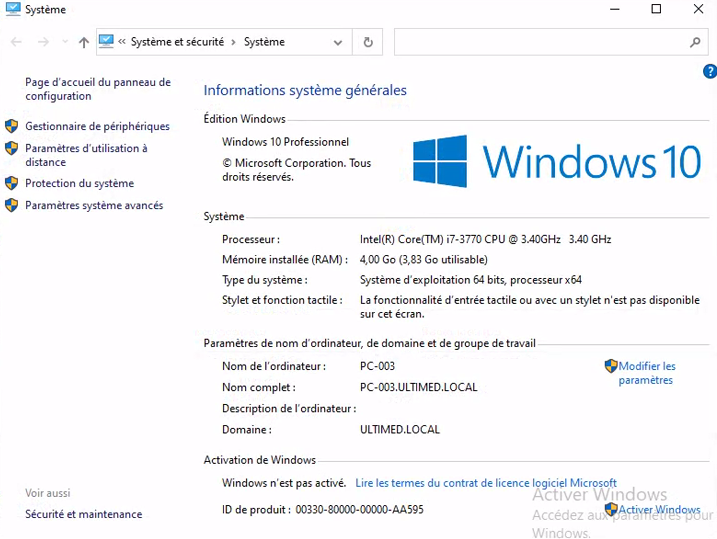
Task: Close the Système window
Action: click(698, 9)
